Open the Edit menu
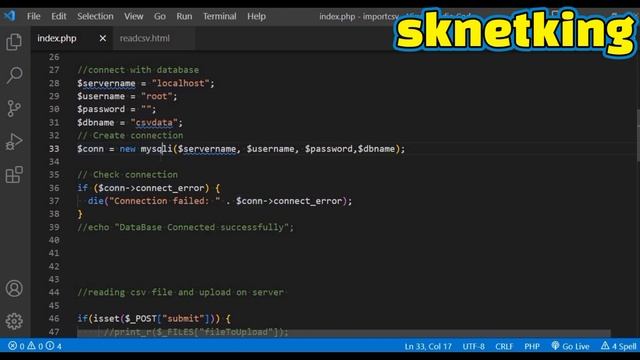This screenshot has width=640, height=360. pos(59,16)
